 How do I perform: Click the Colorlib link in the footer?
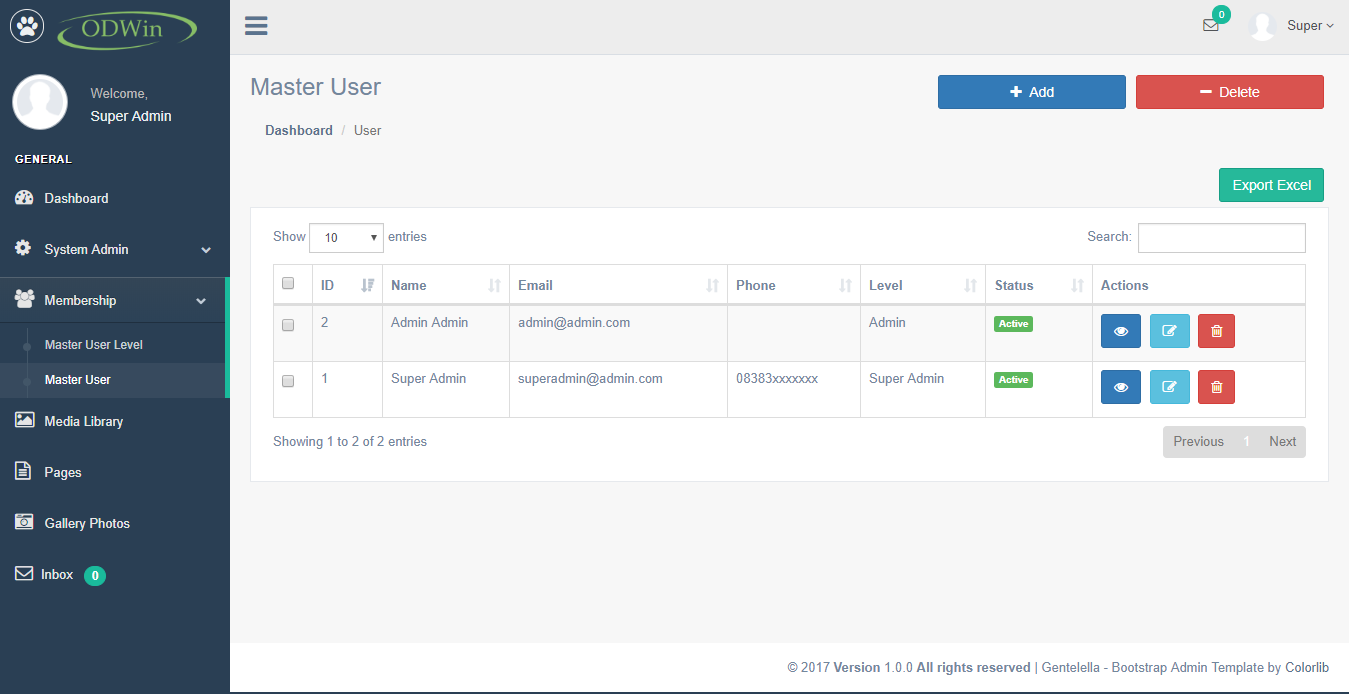(x=1307, y=667)
